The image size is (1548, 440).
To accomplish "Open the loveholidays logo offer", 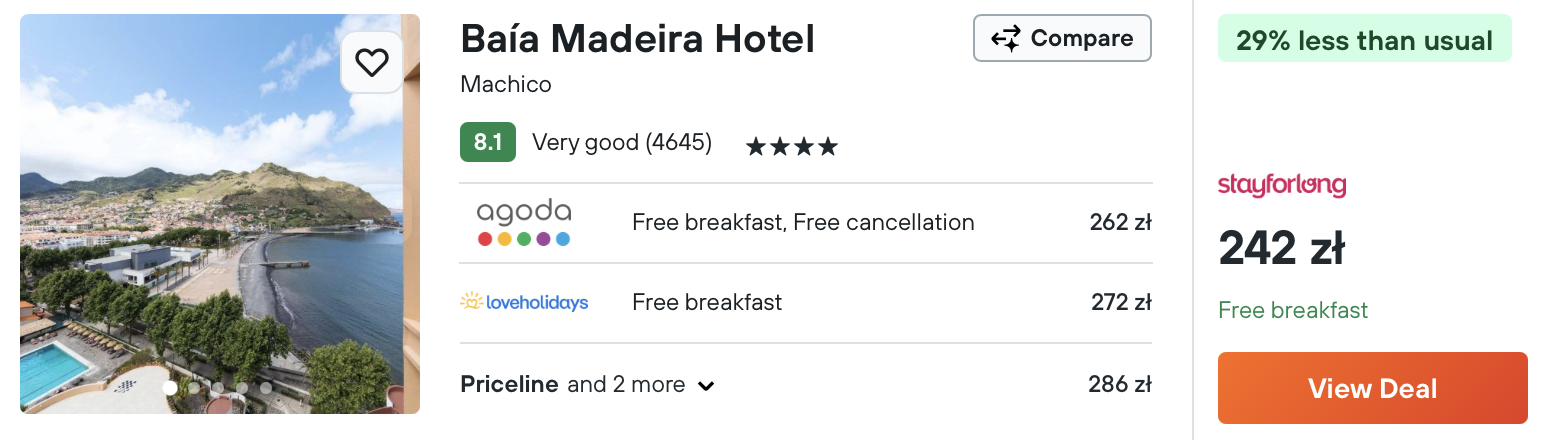I will click(524, 302).
